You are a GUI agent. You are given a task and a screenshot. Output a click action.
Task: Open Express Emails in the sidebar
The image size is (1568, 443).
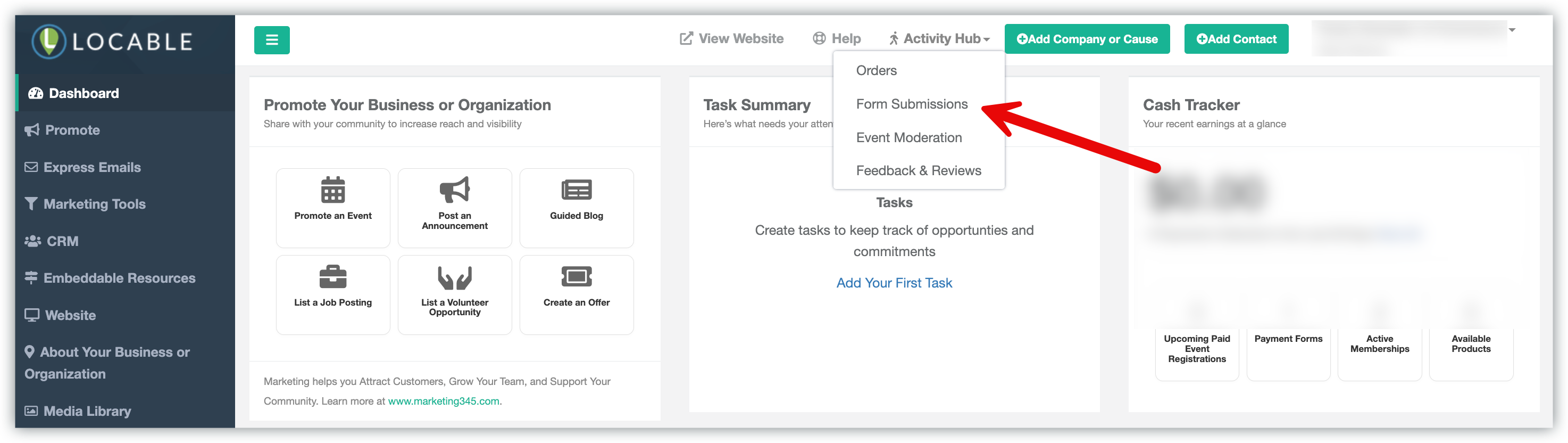[91, 168]
